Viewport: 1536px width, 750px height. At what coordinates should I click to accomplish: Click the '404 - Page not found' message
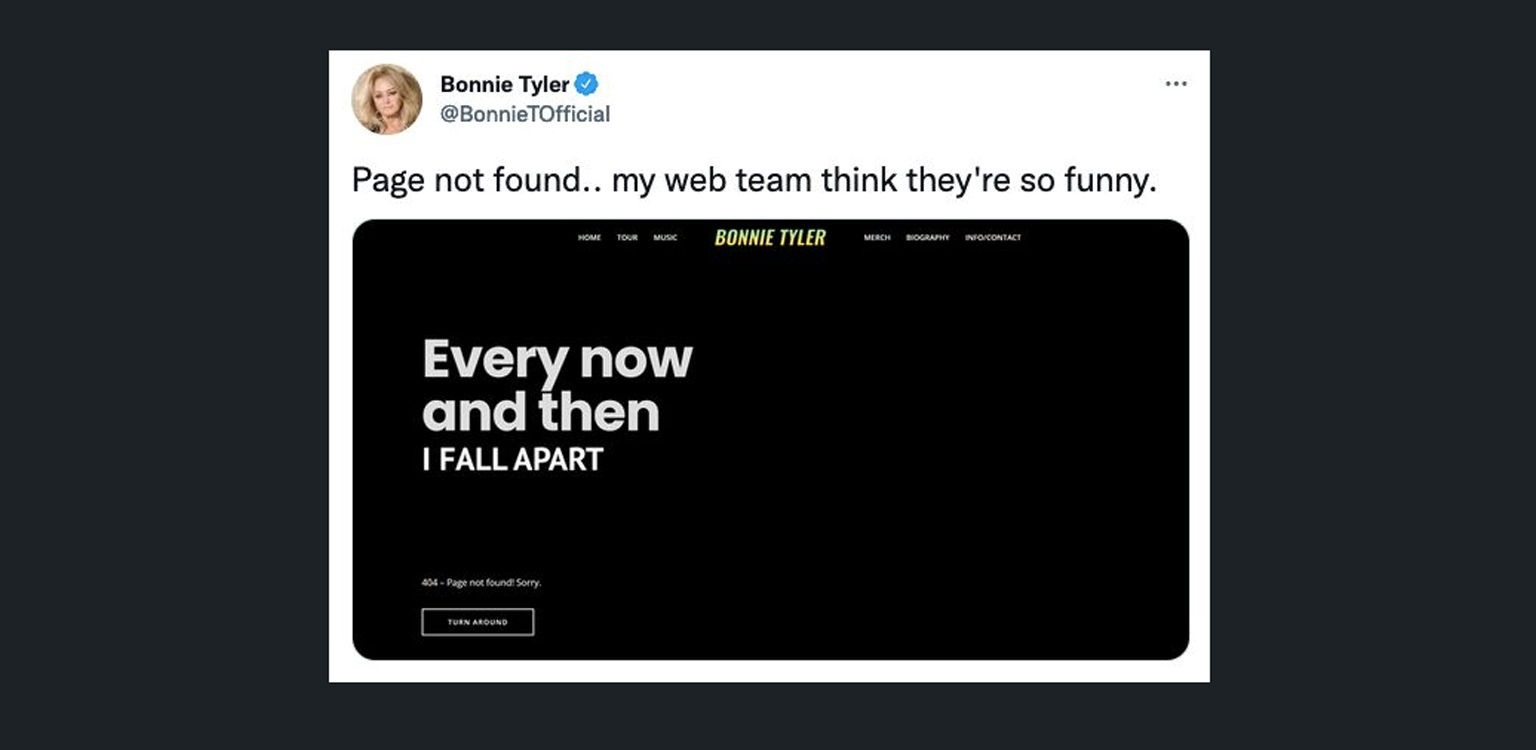pyautogui.click(x=481, y=582)
